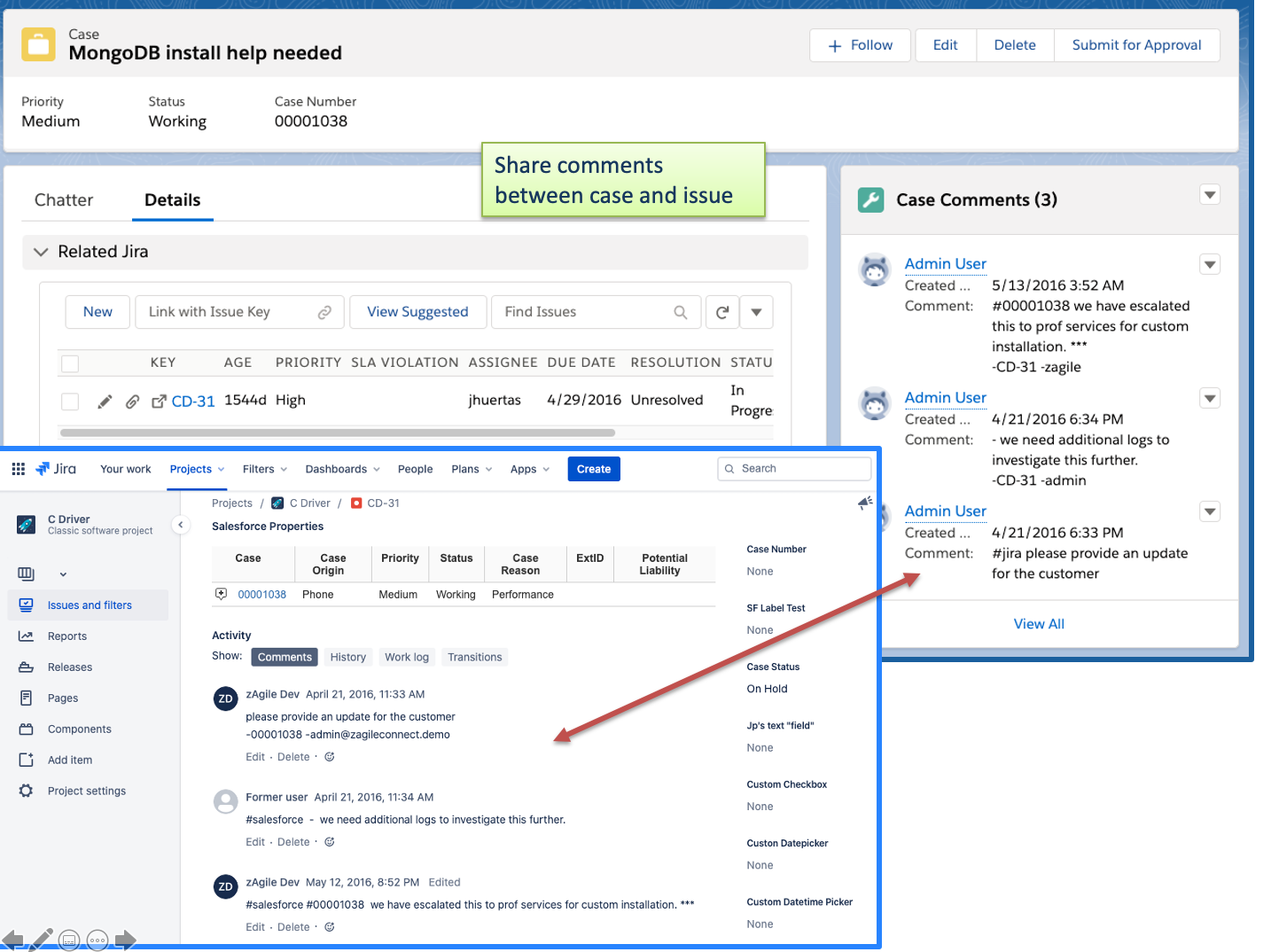Click the Components icon
Viewport: 1271px width, 952px height.
pos(27,730)
